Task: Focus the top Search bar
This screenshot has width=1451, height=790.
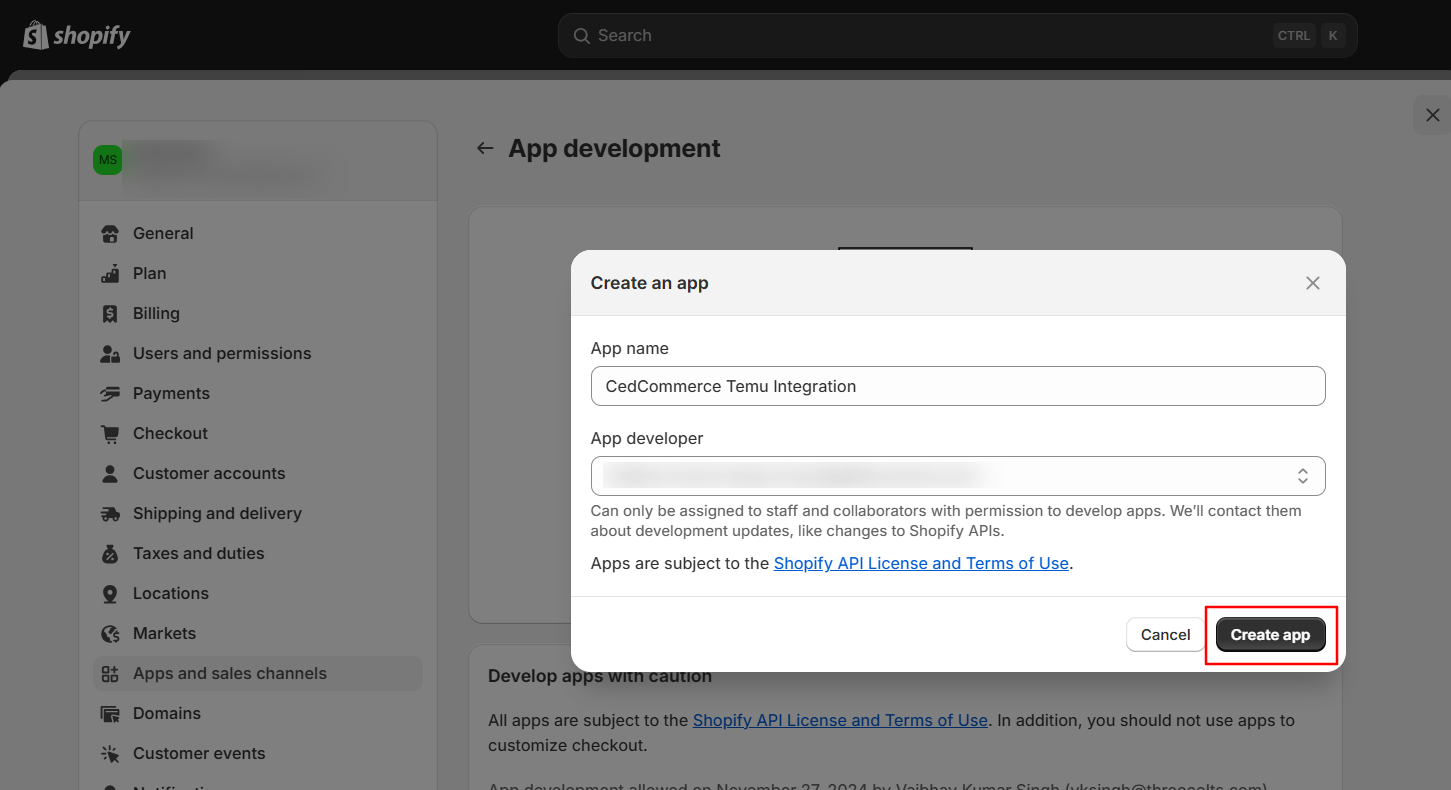Action: point(957,36)
